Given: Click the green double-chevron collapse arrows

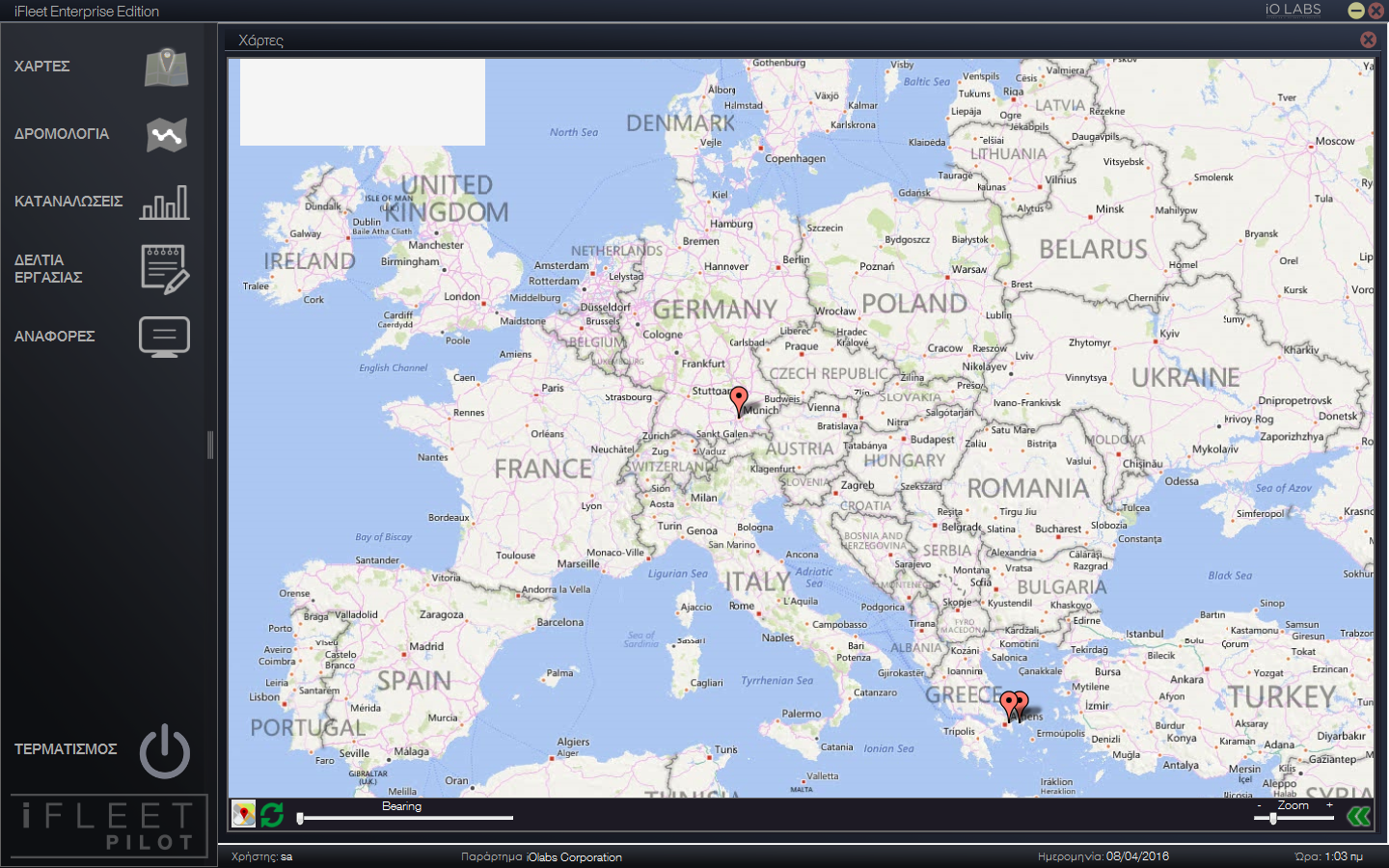Looking at the screenshot, I should point(1358,817).
